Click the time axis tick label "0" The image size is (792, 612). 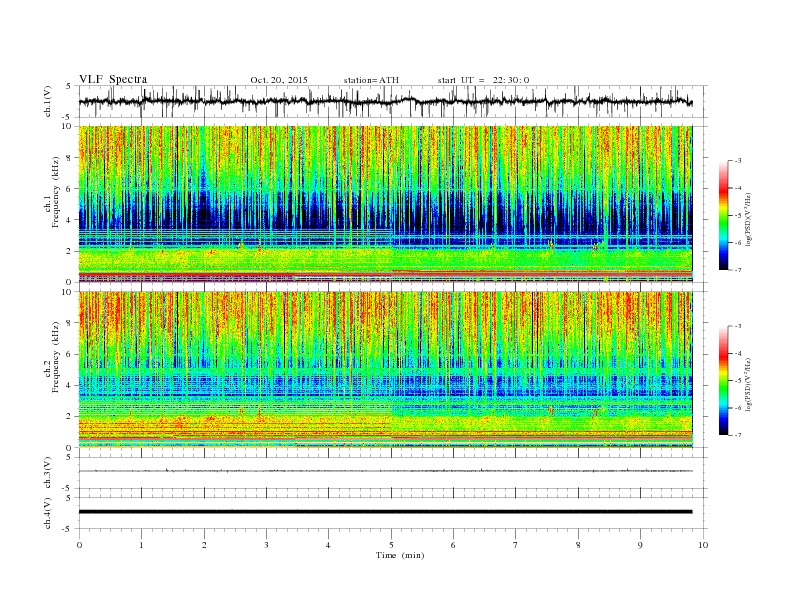(x=79, y=545)
